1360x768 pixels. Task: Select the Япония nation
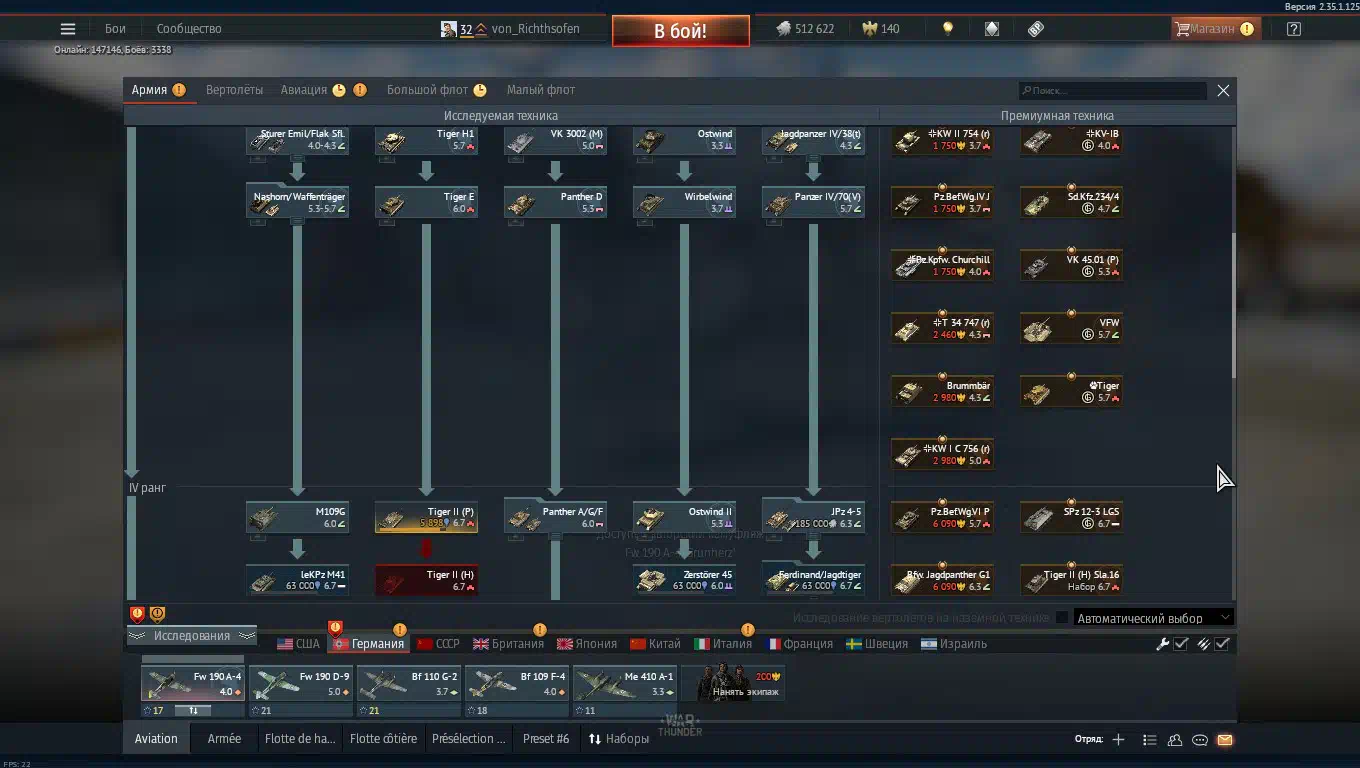pyautogui.click(x=587, y=644)
